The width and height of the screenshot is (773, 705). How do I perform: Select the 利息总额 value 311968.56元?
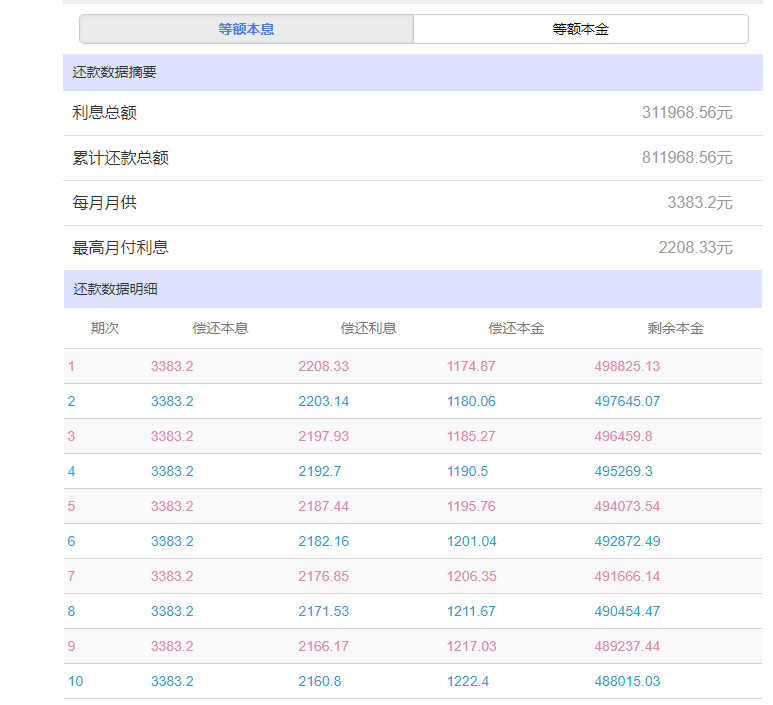(687, 113)
